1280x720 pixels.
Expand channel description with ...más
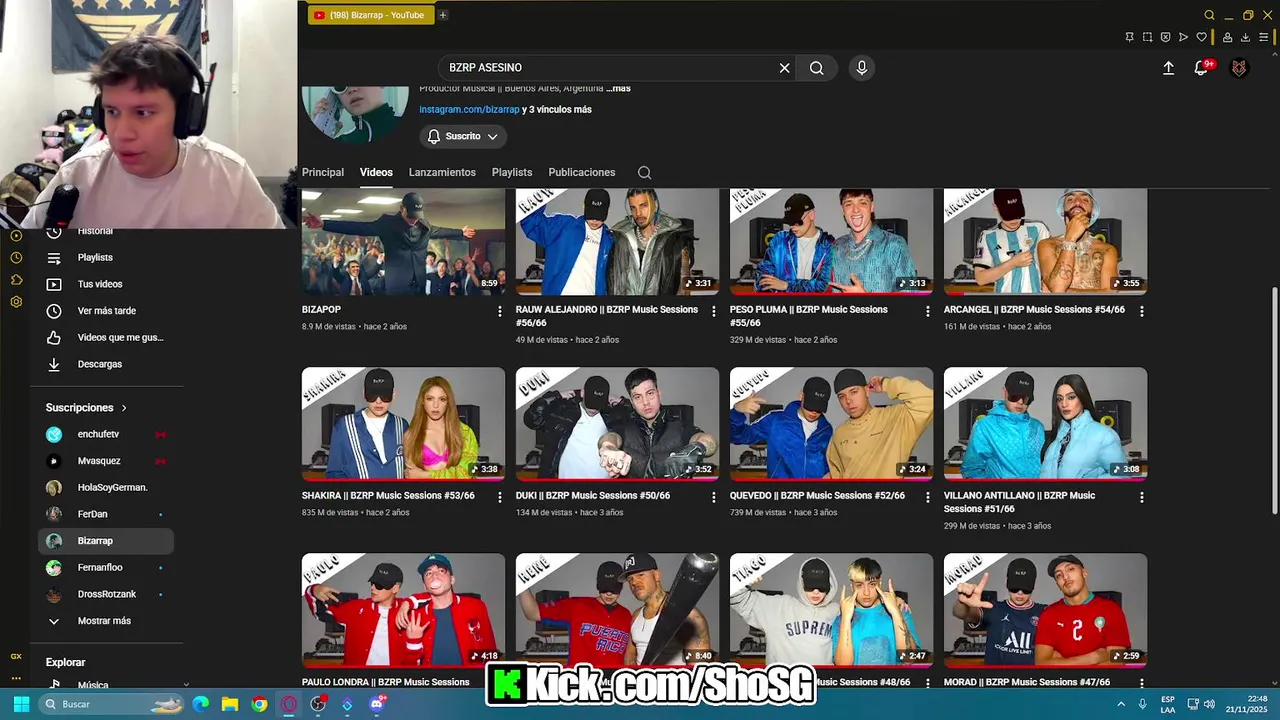click(x=618, y=88)
